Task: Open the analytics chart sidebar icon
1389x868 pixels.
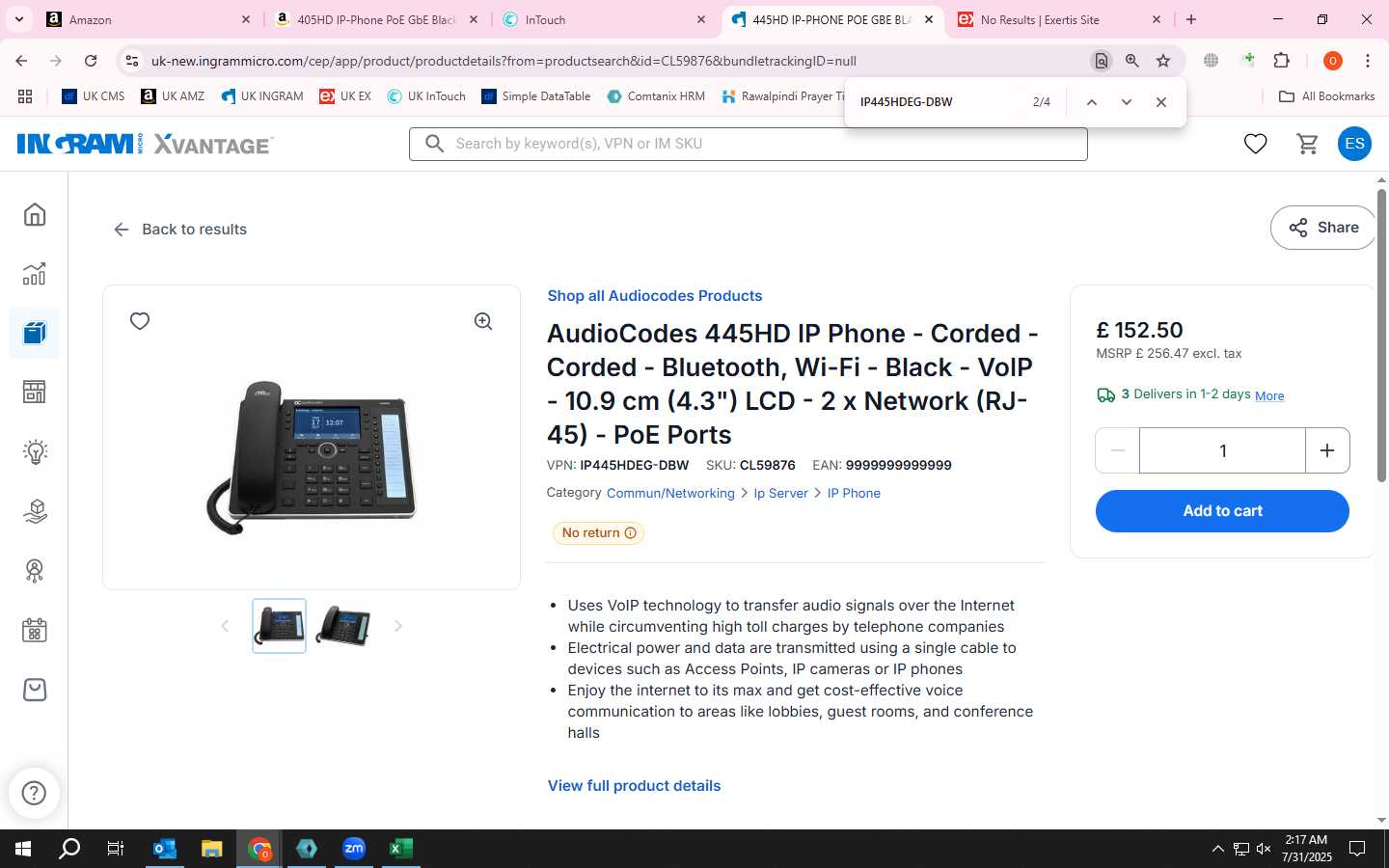Action: coord(35,274)
